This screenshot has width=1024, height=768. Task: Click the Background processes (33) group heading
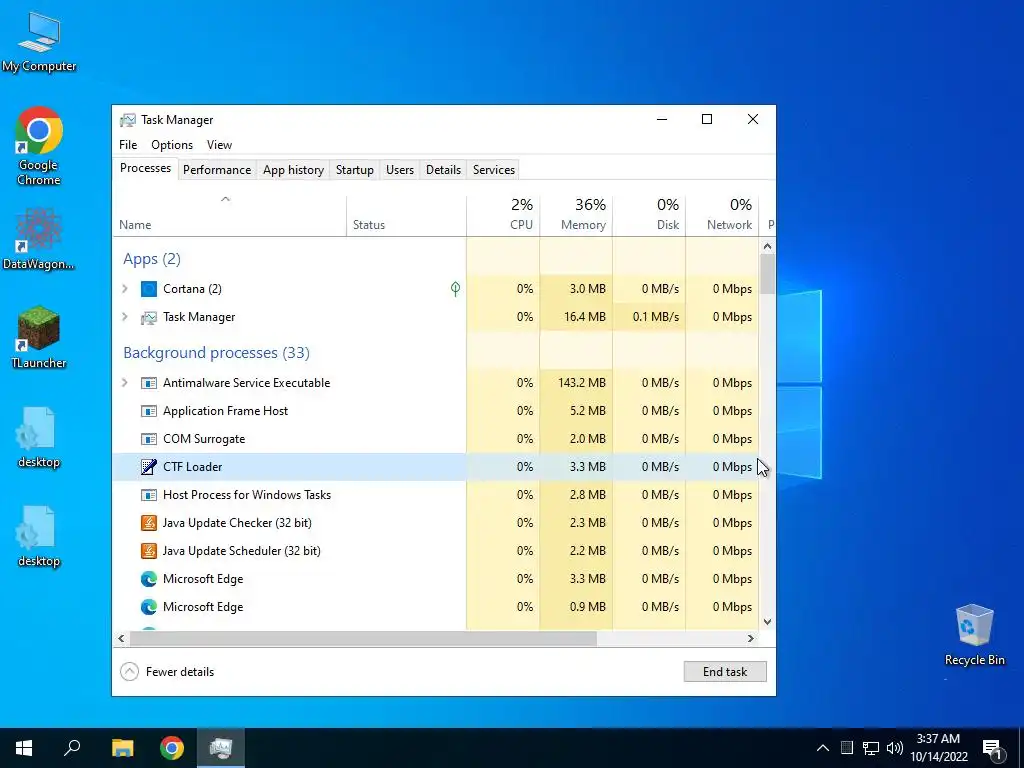click(x=216, y=353)
